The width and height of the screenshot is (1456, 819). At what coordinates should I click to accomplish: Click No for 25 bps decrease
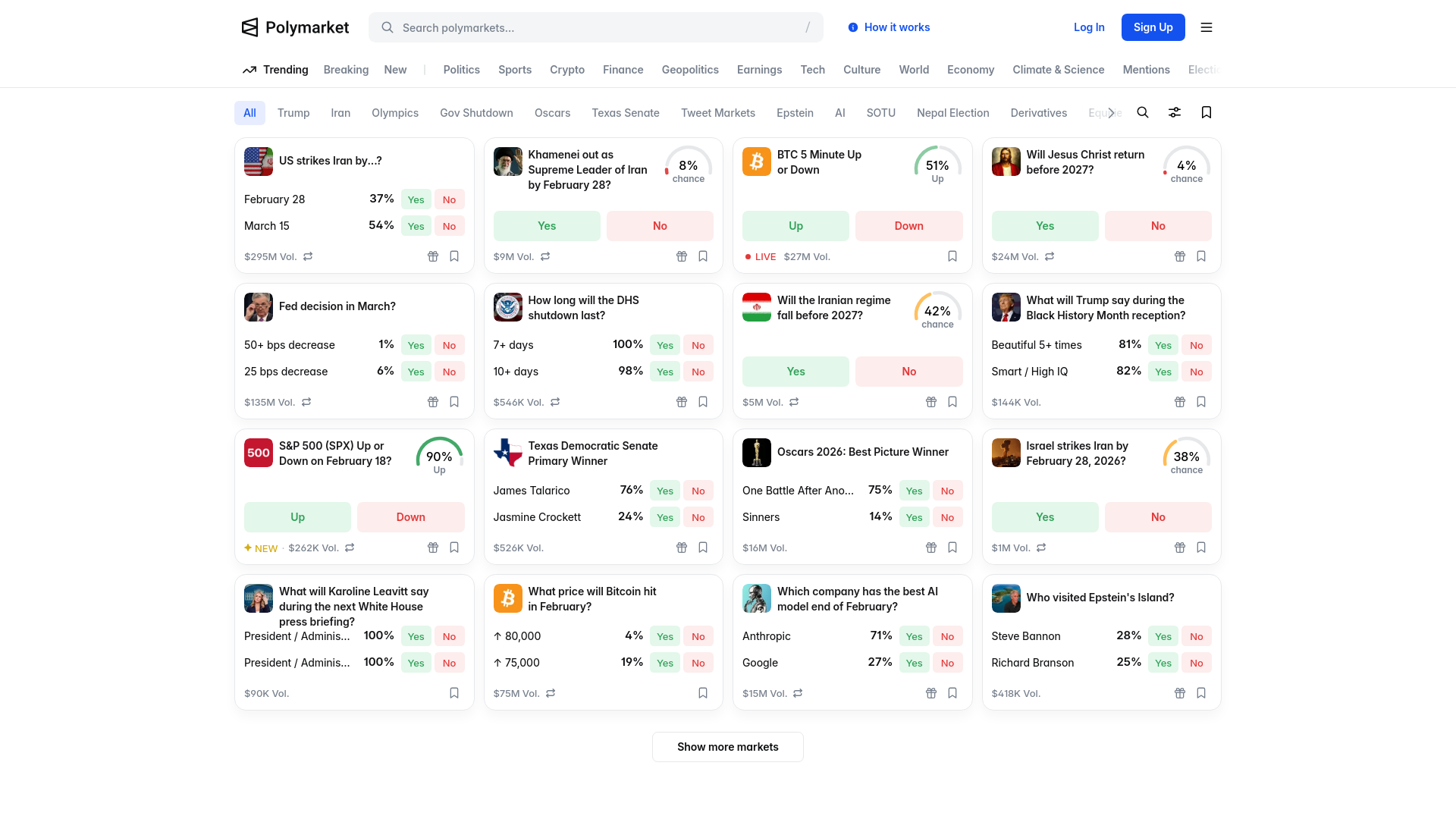point(449,372)
